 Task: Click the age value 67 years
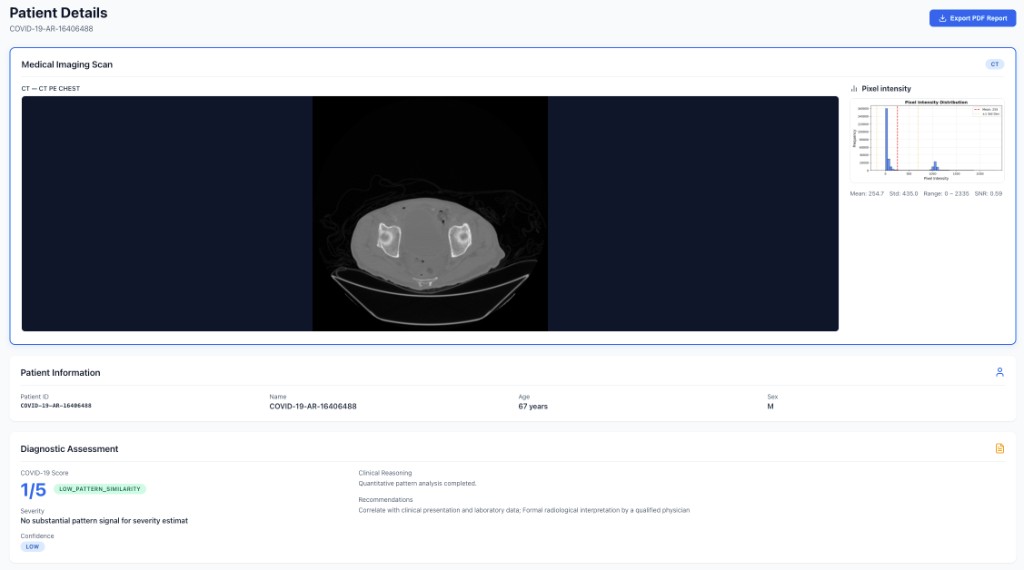click(533, 406)
